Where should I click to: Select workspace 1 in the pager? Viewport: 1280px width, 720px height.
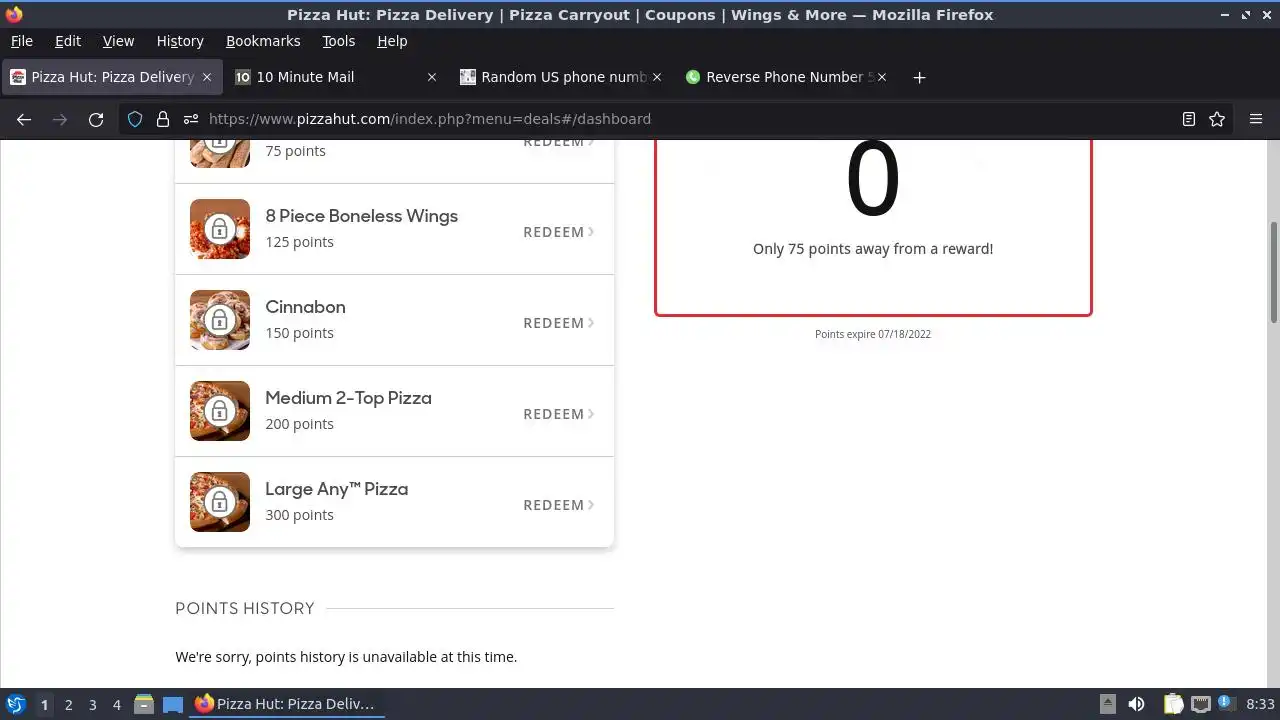coord(44,704)
